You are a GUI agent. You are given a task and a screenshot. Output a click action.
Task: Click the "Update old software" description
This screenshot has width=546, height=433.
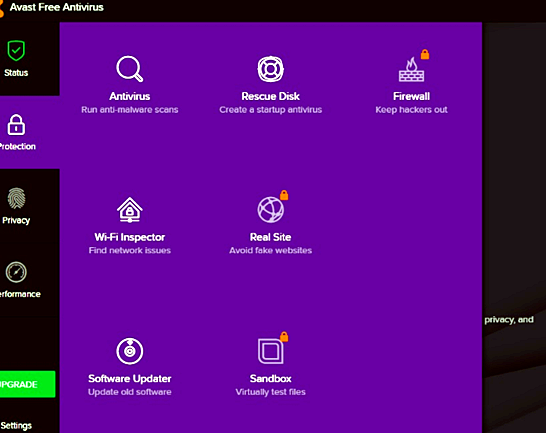point(130,392)
